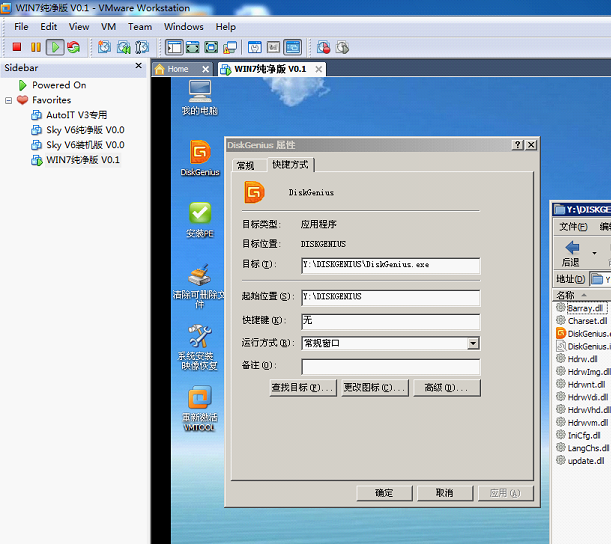The height and width of the screenshot is (545, 611).
Task: Click the 起始位置 input field
Action: click(390, 297)
